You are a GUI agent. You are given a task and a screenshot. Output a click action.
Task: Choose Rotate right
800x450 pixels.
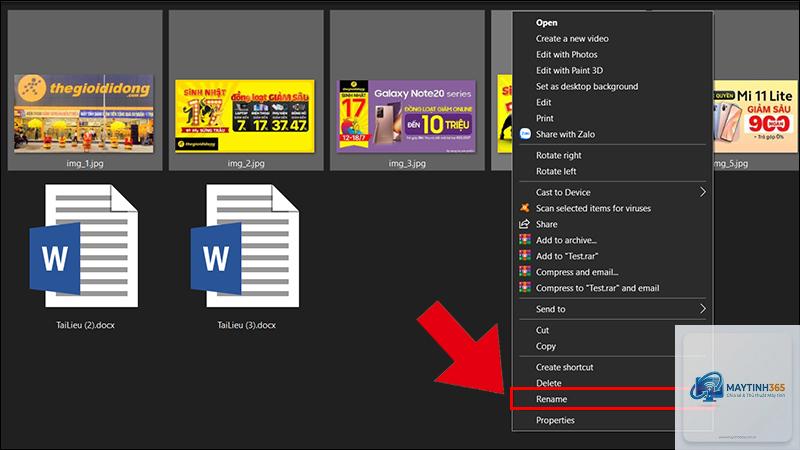559,155
